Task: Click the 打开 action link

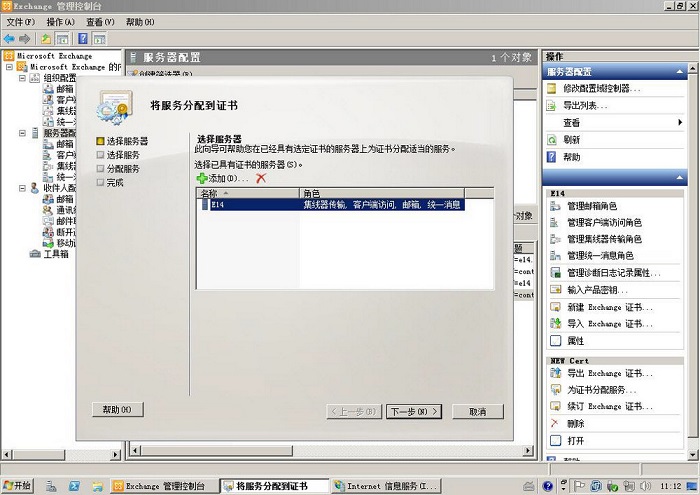Action: [x=575, y=441]
